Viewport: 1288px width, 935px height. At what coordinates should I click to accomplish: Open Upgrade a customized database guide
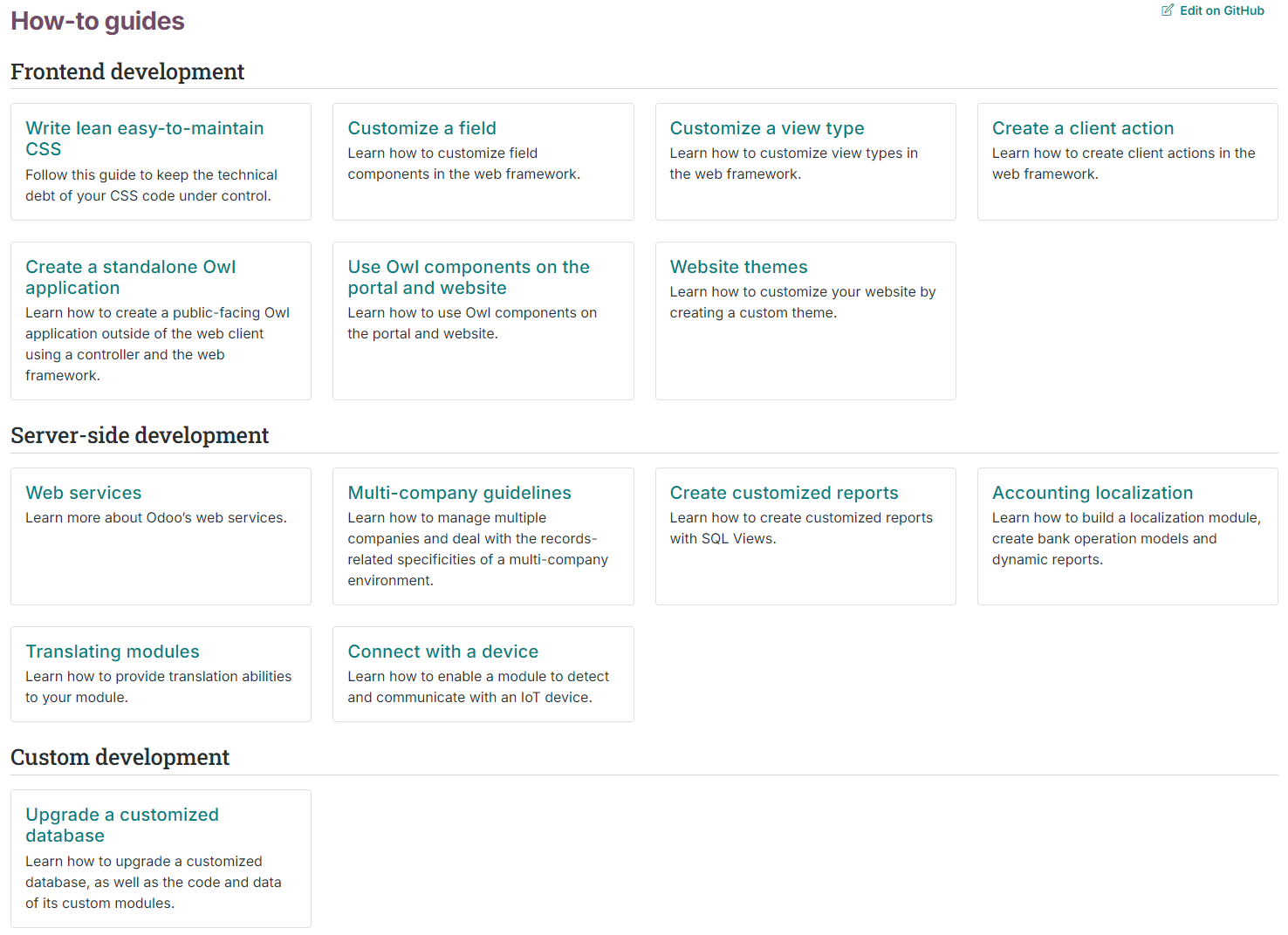pos(161,858)
